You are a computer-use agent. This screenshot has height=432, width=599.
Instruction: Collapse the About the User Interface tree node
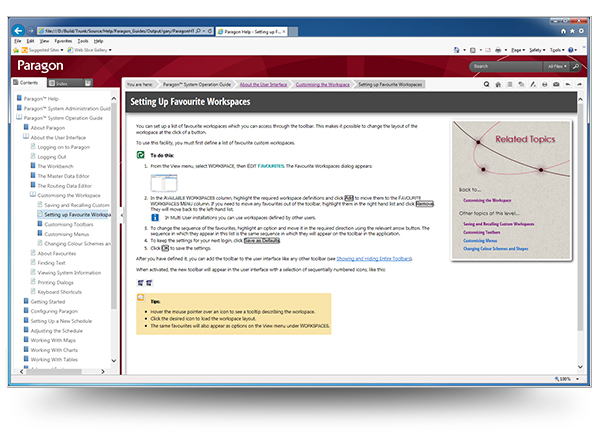pyautogui.click(x=26, y=137)
